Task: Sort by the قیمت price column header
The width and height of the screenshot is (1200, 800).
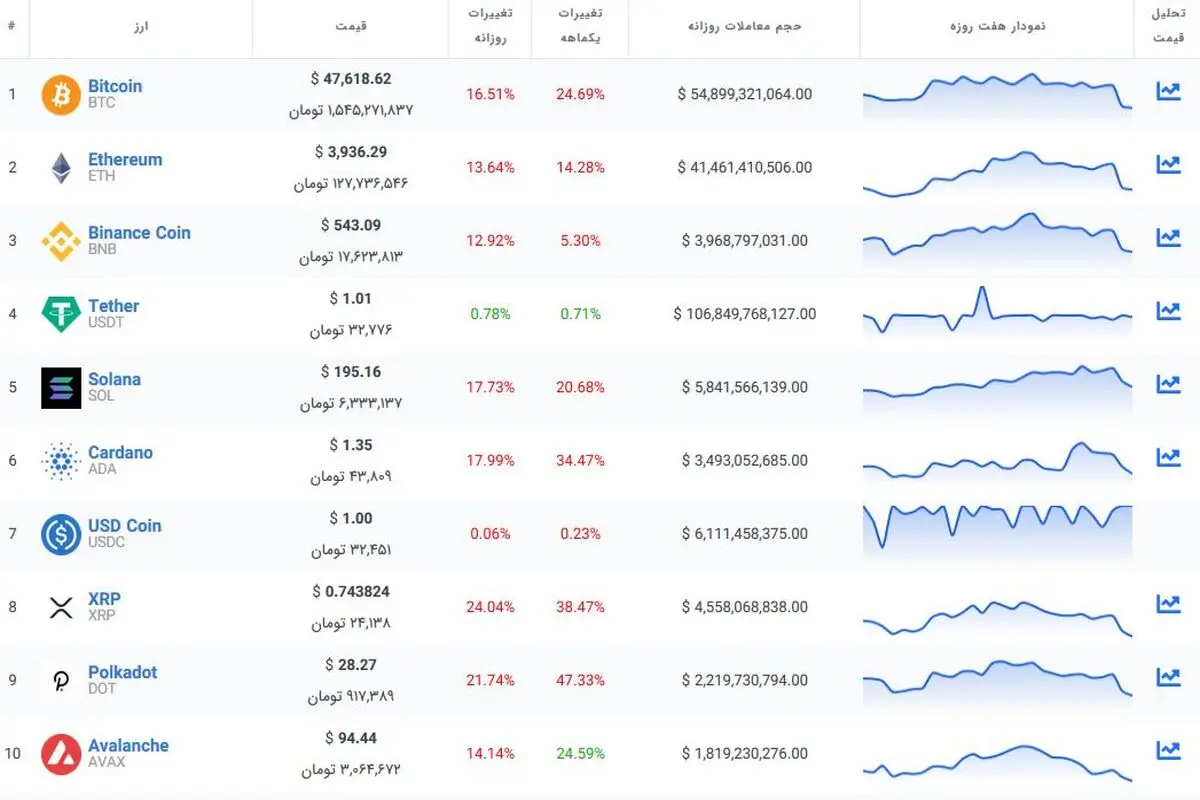Action: (x=351, y=27)
